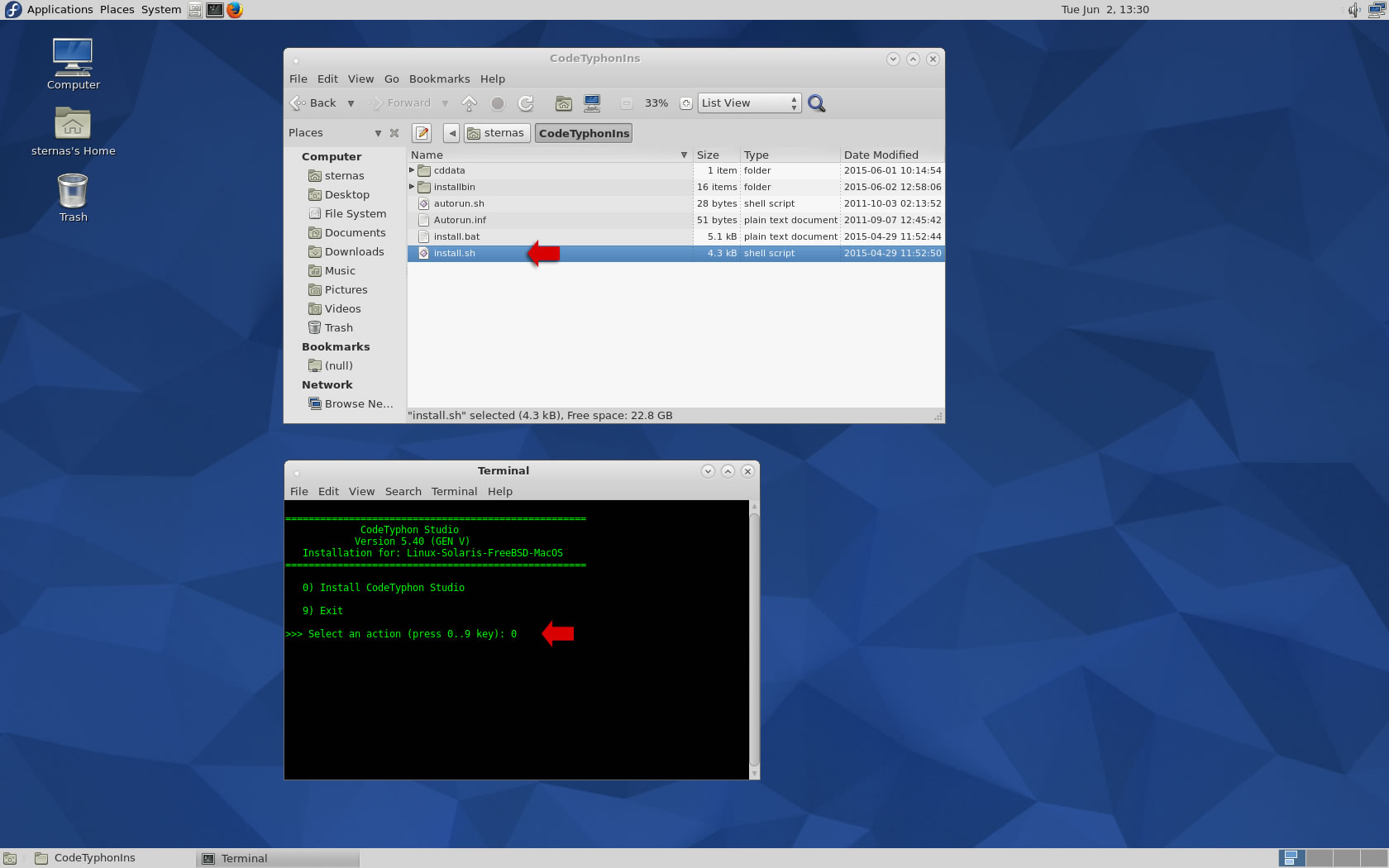Viewport: 1389px width, 868px height.
Task: Click the Type column header
Action: pos(790,155)
